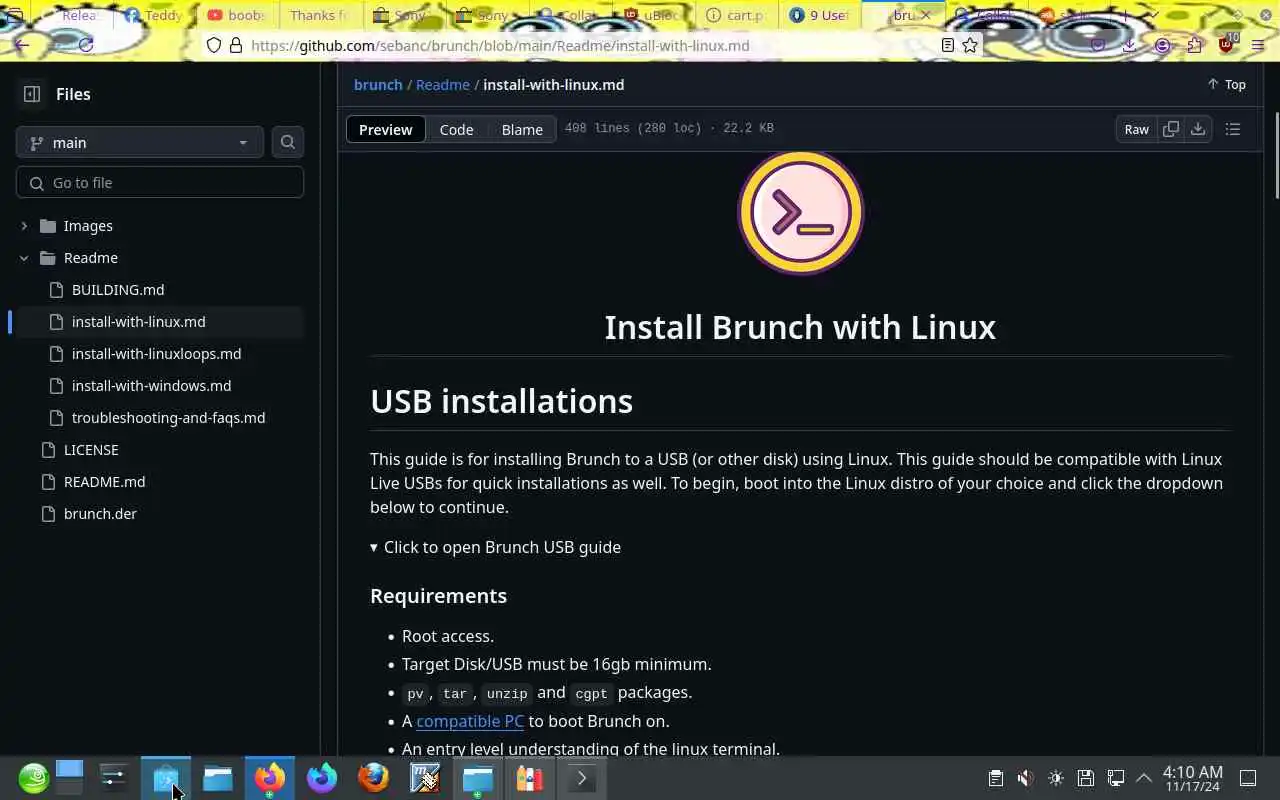Switch to the Teddy Facebook tab
The height and width of the screenshot is (800, 1280).
[x=155, y=15]
